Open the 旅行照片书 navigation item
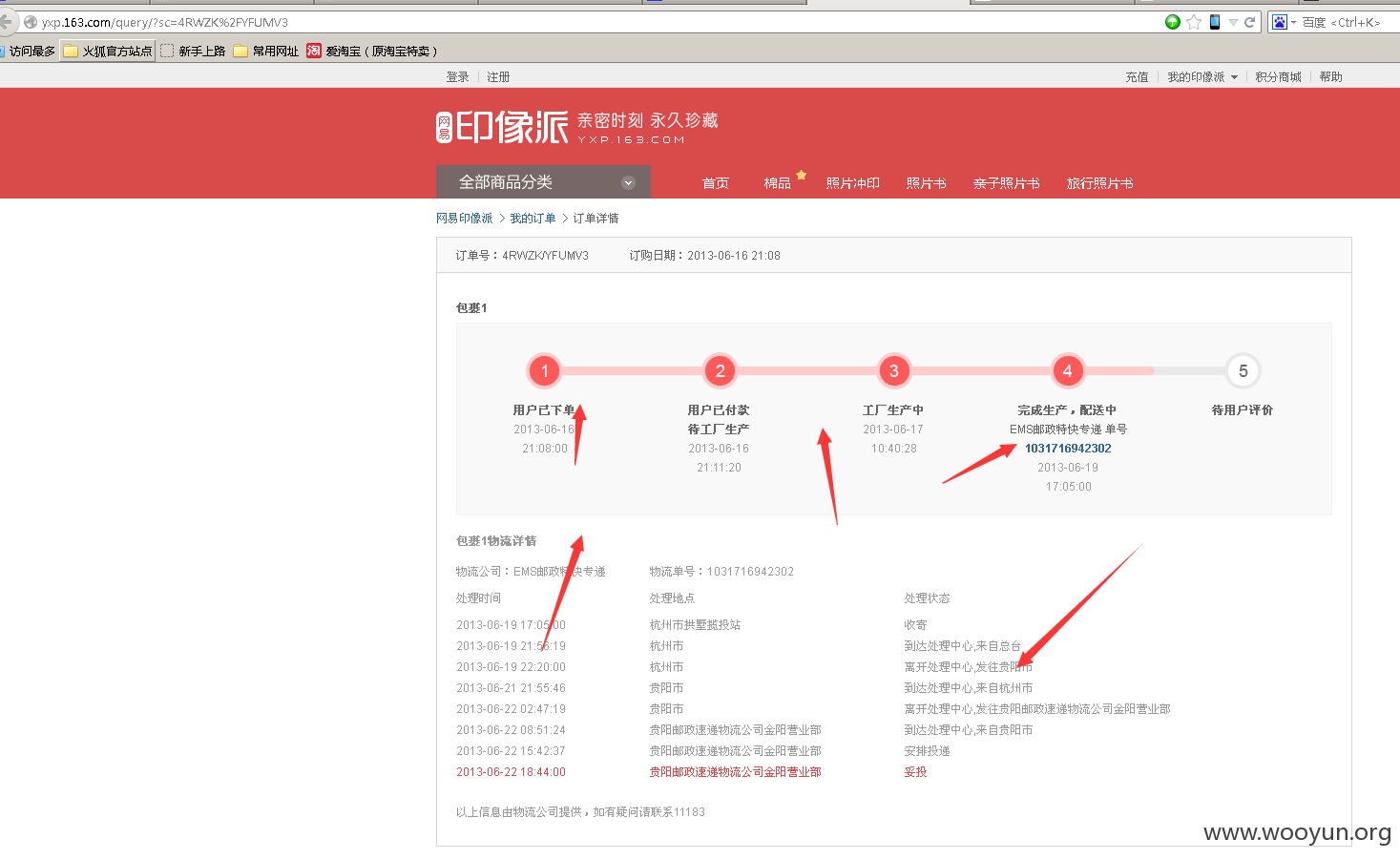 pyautogui.click(x=1099, y=183)
